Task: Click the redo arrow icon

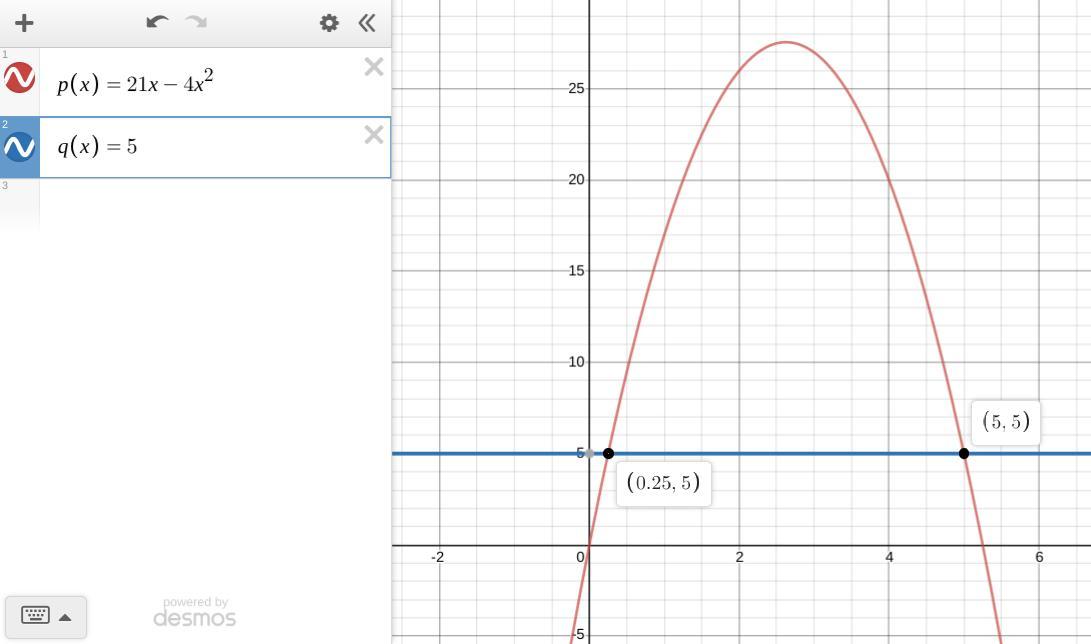Action: [197, 22]
